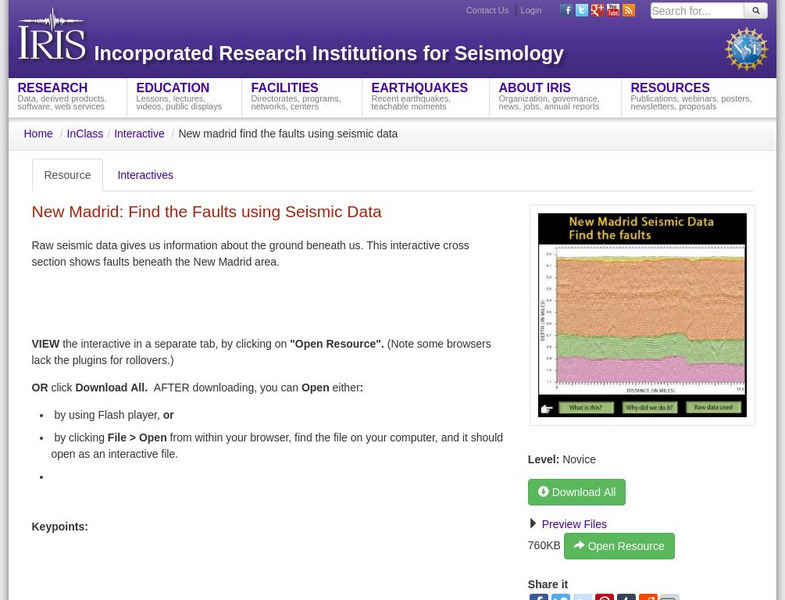Open the IRIS Twitter icon in header
This screenshot has width=785, height=600.
[x=582, y=10]
